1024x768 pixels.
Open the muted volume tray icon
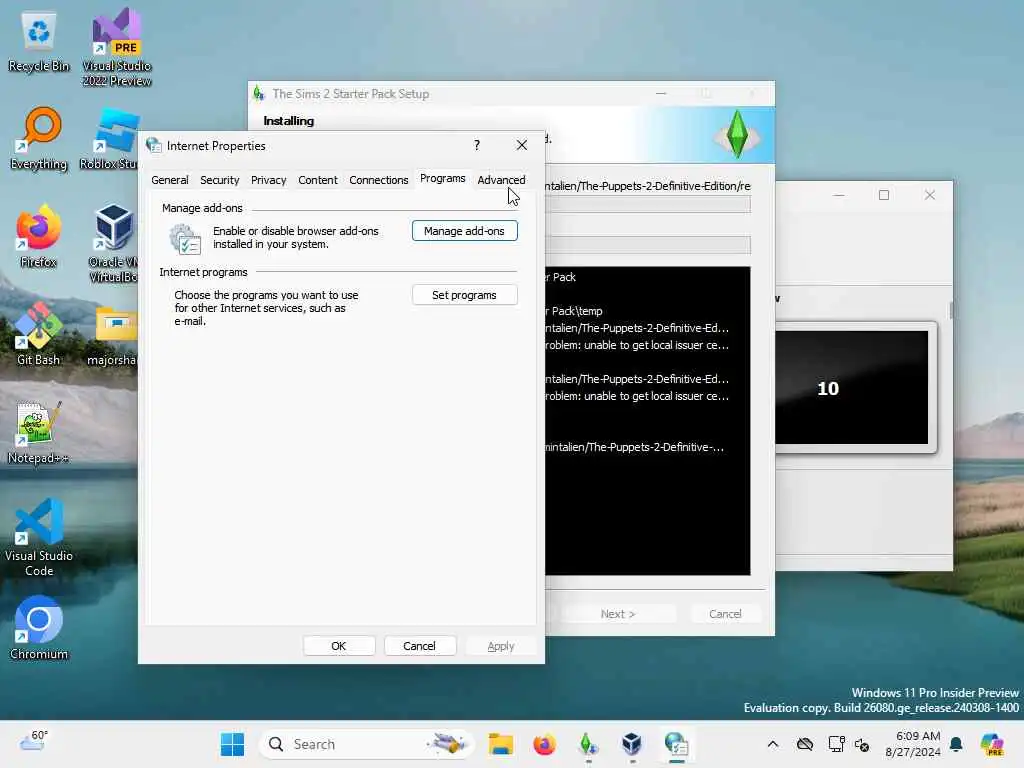point(862,744)
